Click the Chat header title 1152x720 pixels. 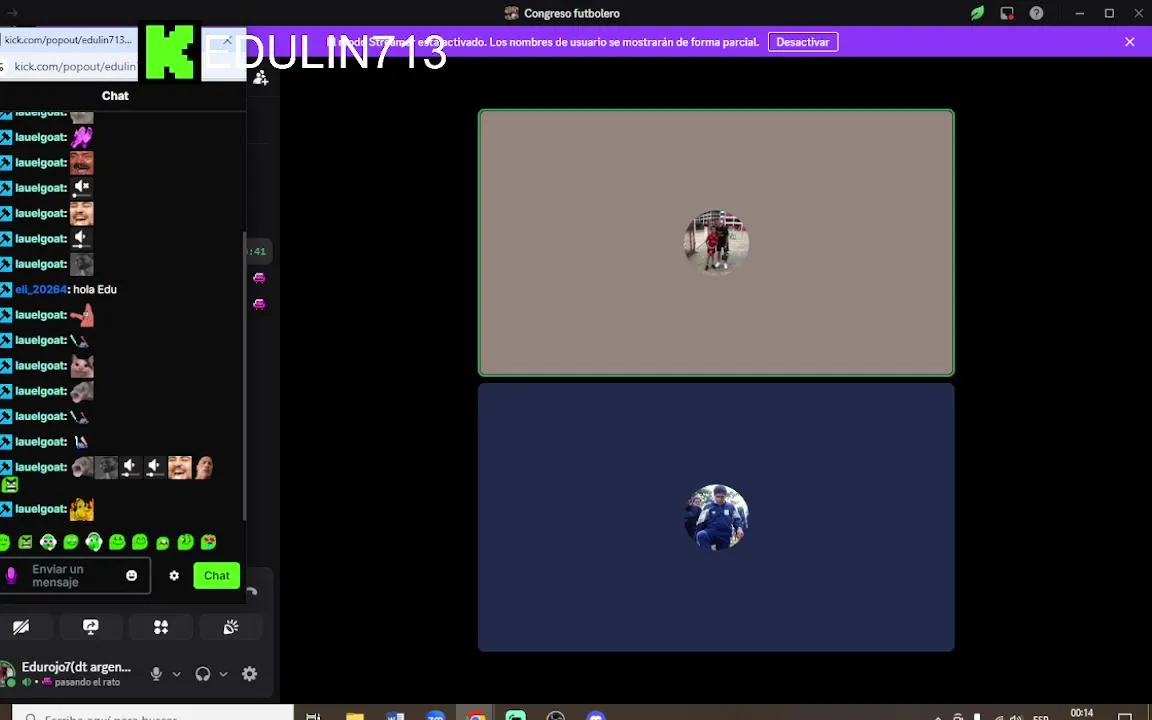coord(115,96)
